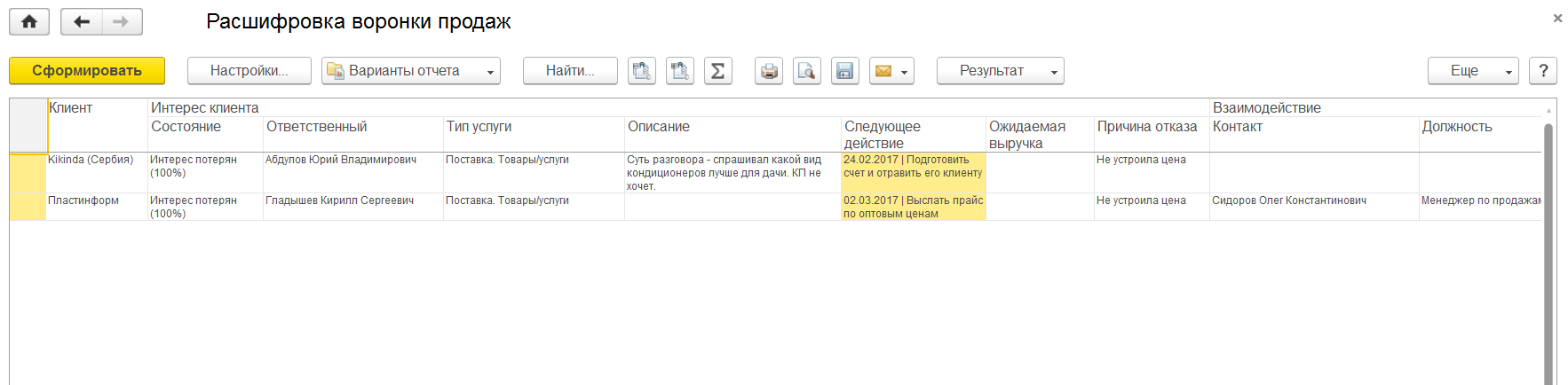Open Настройки... settings
Image resolution: width=1568 pixels, height=385 pixels.
[x=249, y=71]
